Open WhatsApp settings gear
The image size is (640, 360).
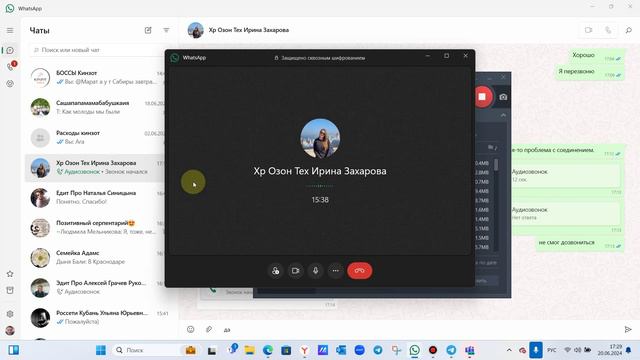(x=10, y=314)
